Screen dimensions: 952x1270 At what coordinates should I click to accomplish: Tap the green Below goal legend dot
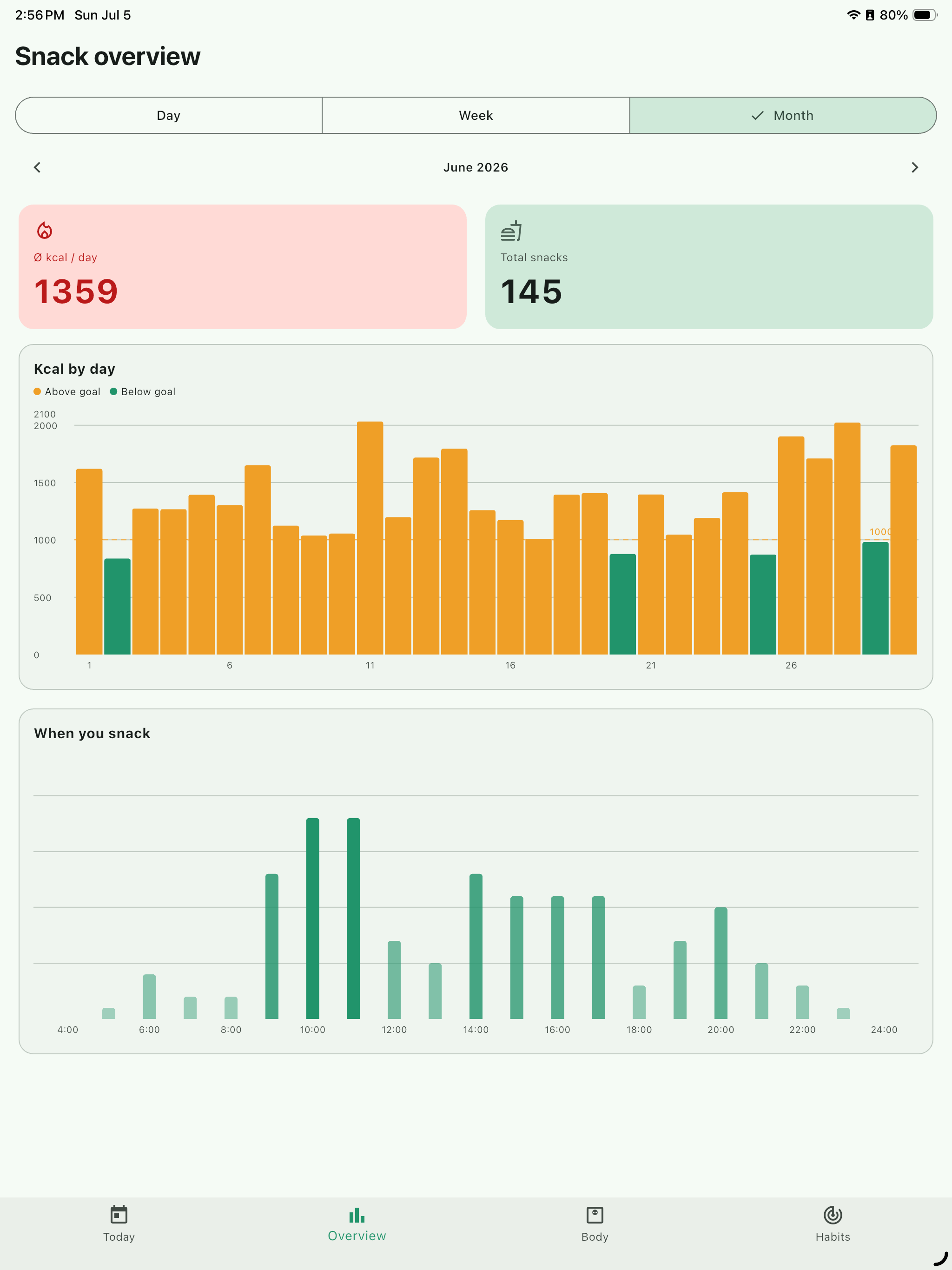113,391
